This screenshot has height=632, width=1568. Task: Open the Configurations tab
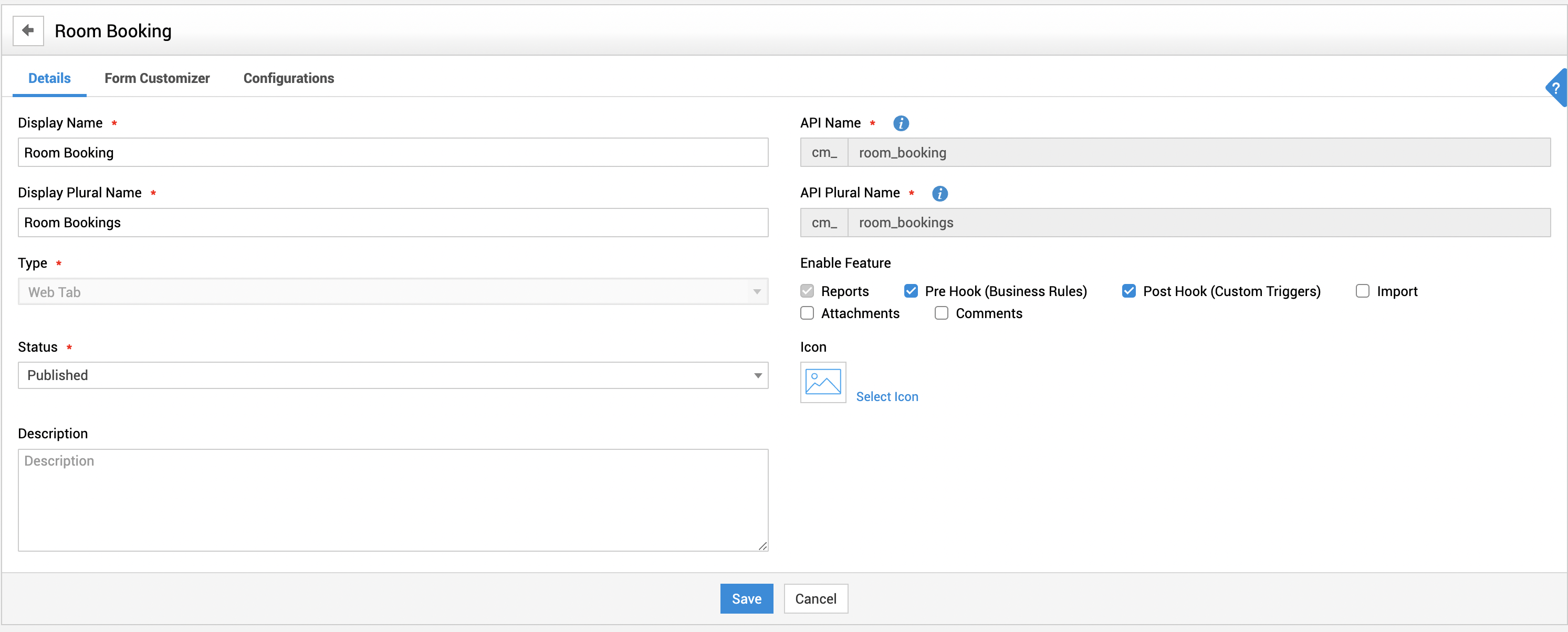(288, 78)
